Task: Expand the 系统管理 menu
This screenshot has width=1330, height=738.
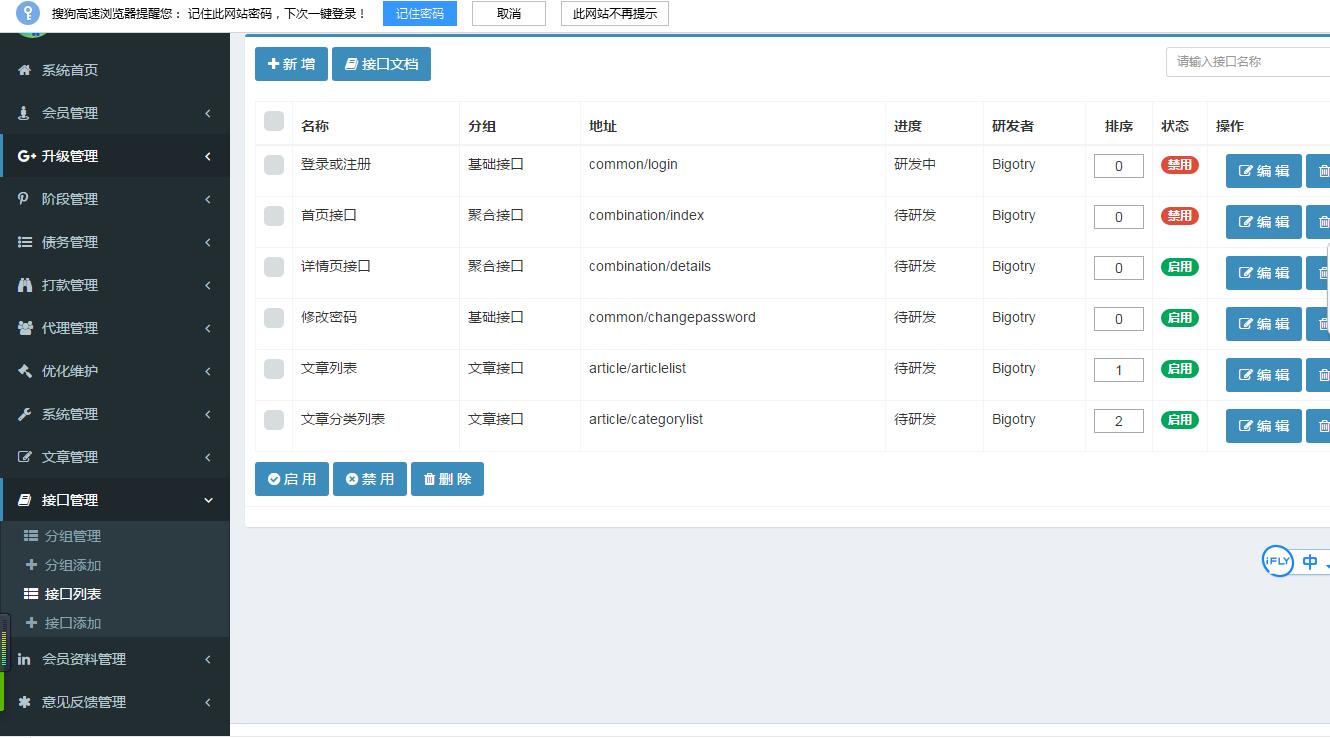Action: [115, 413]
